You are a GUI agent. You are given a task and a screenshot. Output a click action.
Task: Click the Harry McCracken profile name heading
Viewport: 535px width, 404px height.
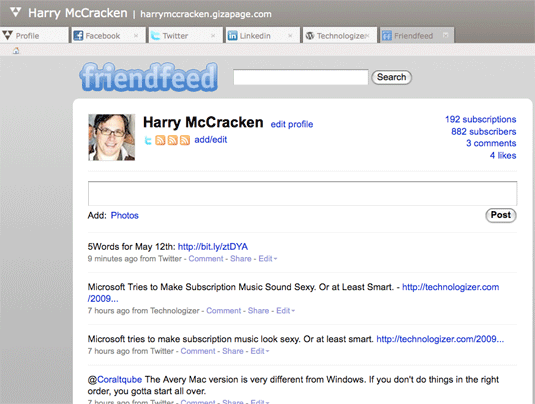[x=203, y=122]
